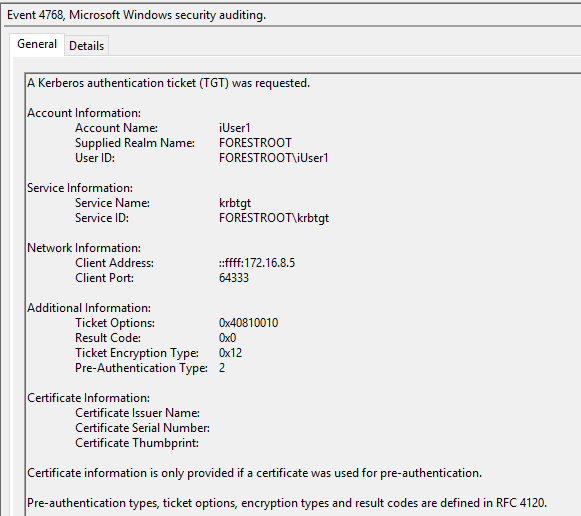This screenshot has width=581, height=516.
Task: Select the General tab
Action: tap(37, 44)
